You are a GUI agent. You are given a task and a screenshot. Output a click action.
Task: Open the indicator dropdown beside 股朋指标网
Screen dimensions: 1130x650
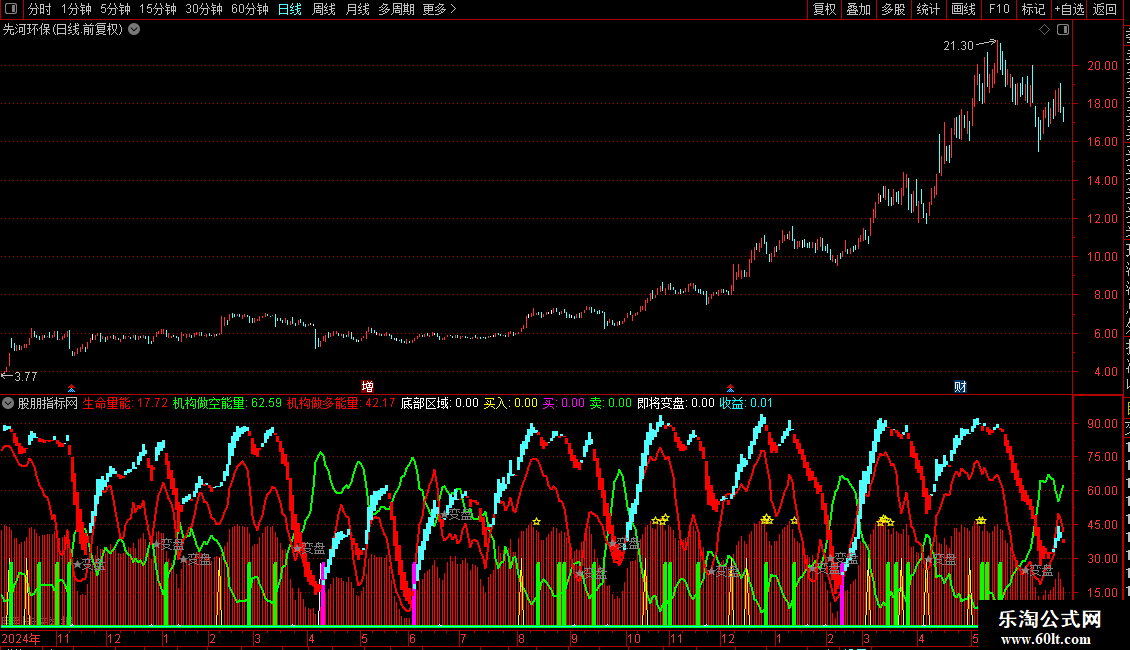coord(8,404)
